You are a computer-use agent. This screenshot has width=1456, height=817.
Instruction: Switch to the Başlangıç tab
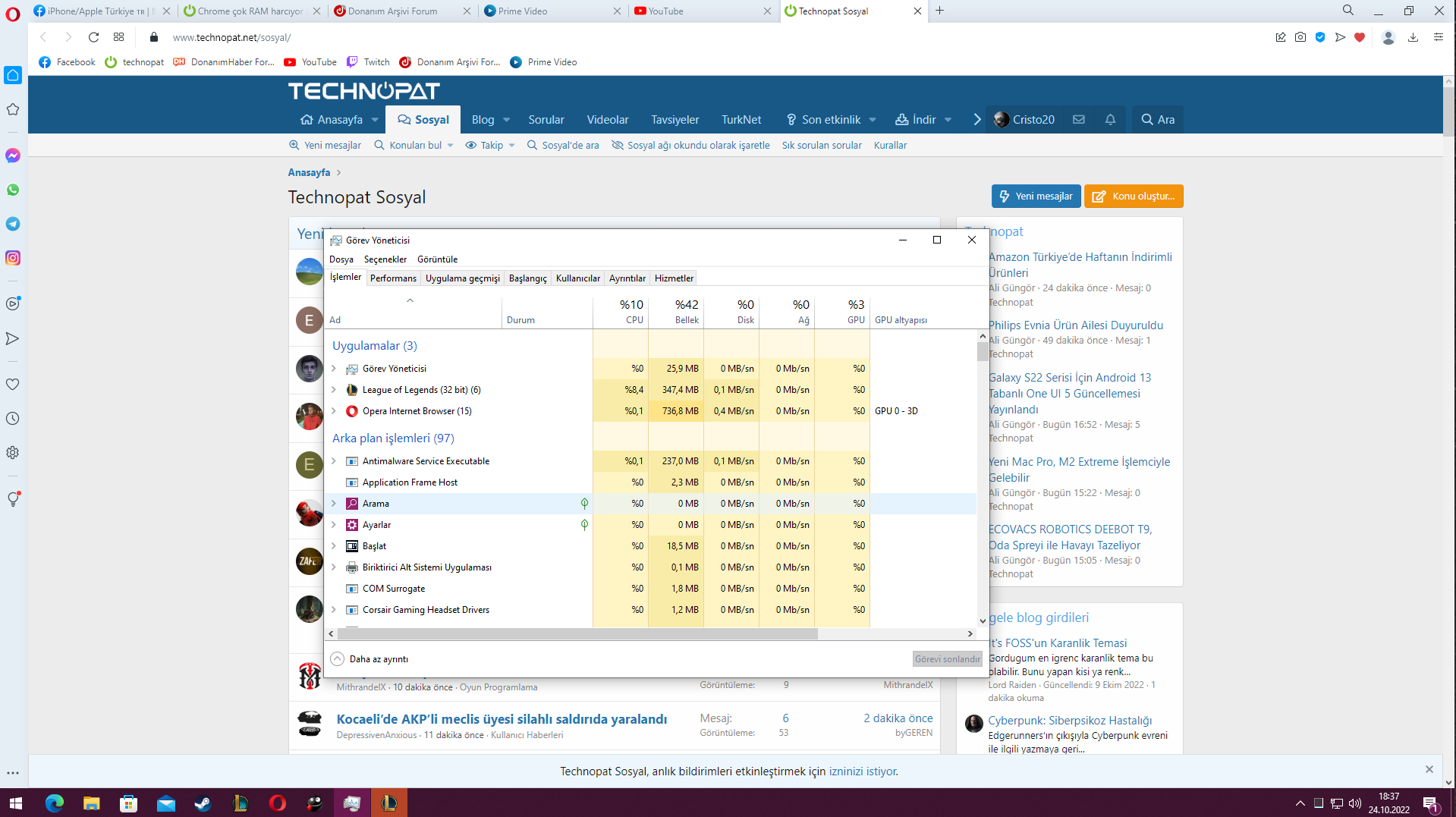(527, 278)
